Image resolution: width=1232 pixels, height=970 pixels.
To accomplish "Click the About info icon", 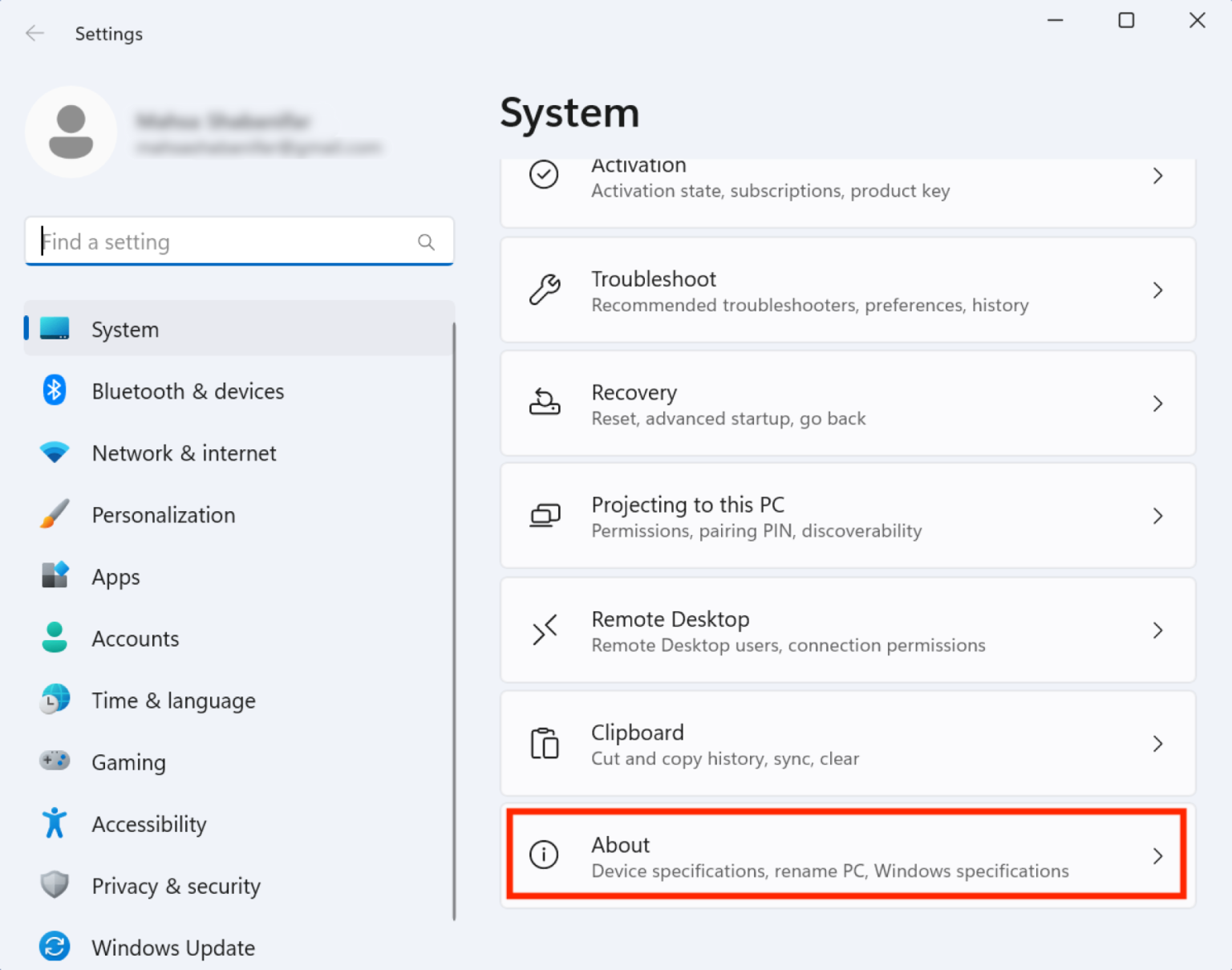I will [x=545, y=856].
